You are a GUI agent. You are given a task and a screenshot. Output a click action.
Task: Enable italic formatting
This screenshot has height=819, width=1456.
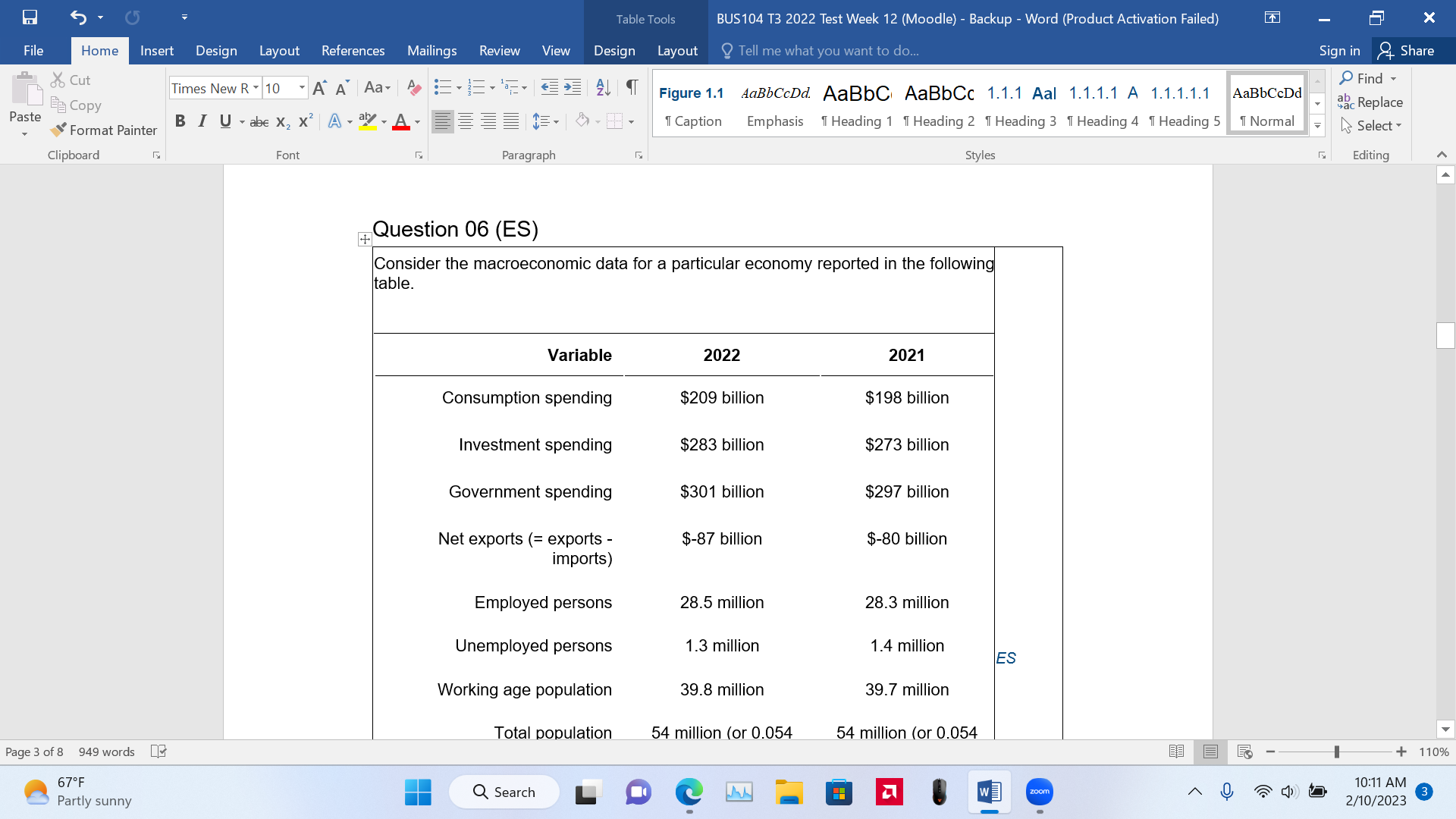202,121
